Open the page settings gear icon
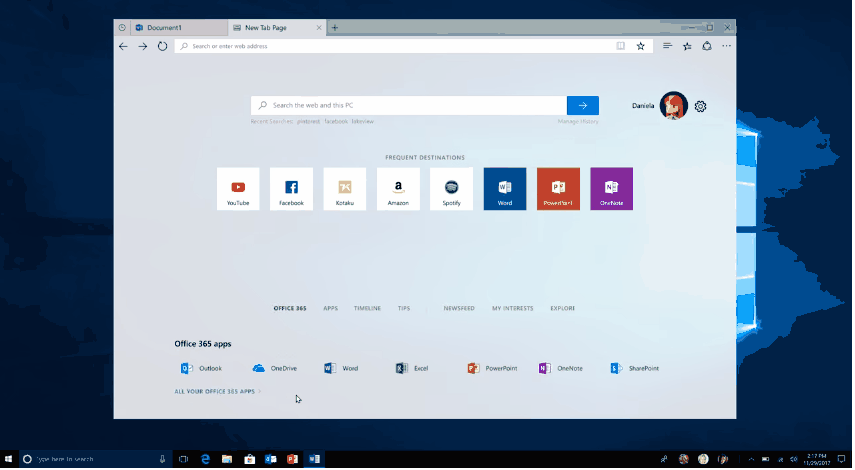 point(701,106)
